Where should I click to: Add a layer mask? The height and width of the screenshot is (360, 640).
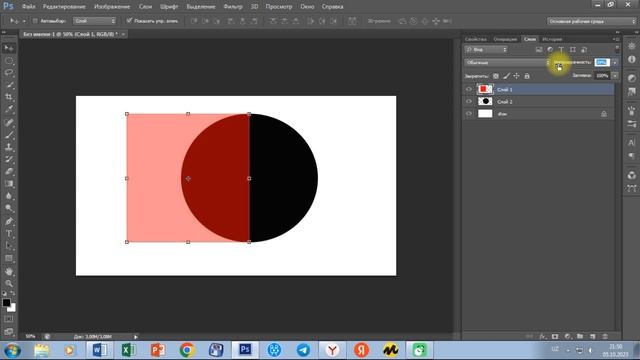coord(555,336)
